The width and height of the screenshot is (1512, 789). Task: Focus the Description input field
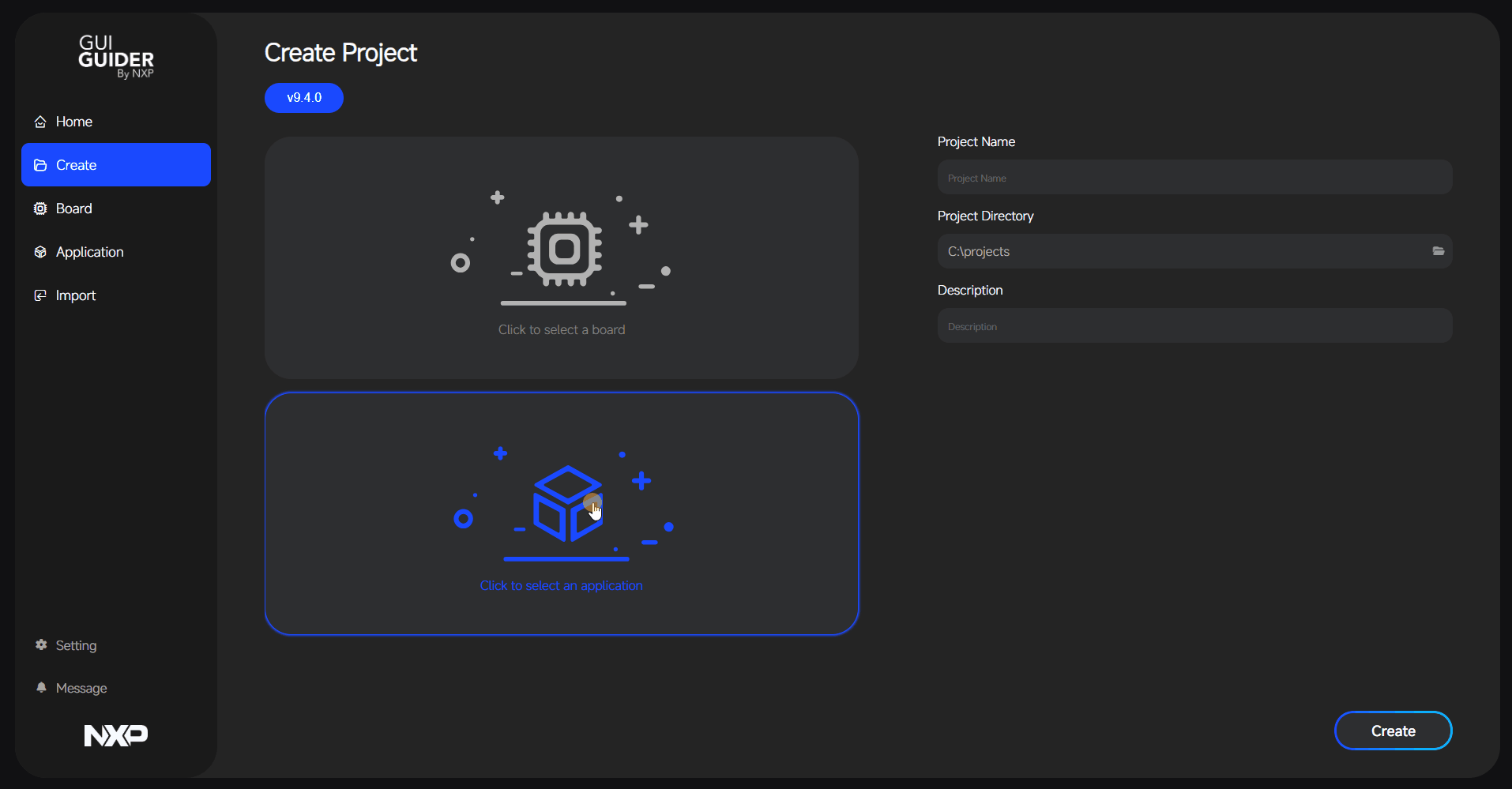point(1194,326)
